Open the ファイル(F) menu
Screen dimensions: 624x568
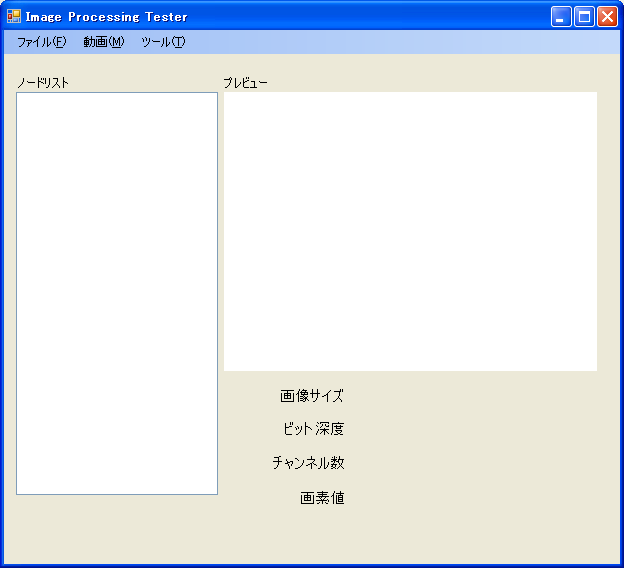[42, 42]
